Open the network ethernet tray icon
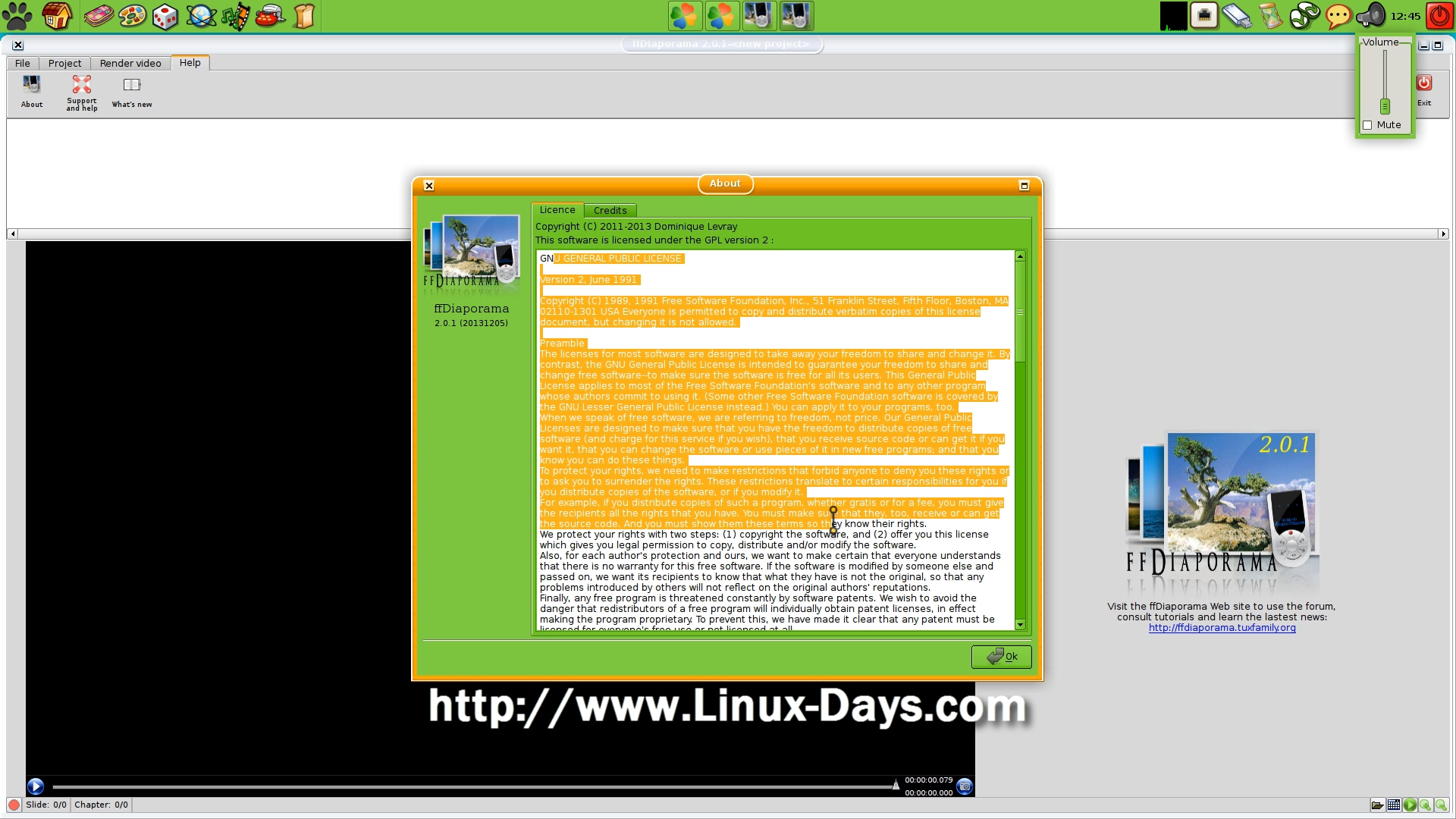 pyautogui.click(x=1204, y=16)
